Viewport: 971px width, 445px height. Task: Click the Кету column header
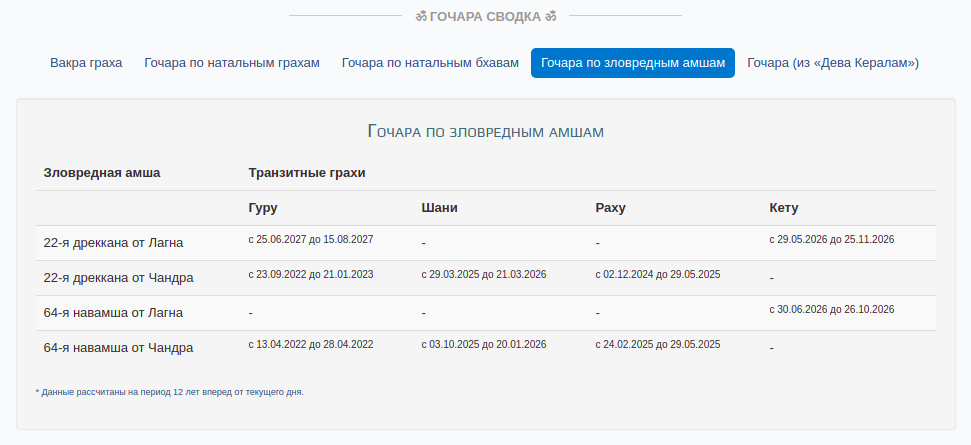(x=783, y=208)
